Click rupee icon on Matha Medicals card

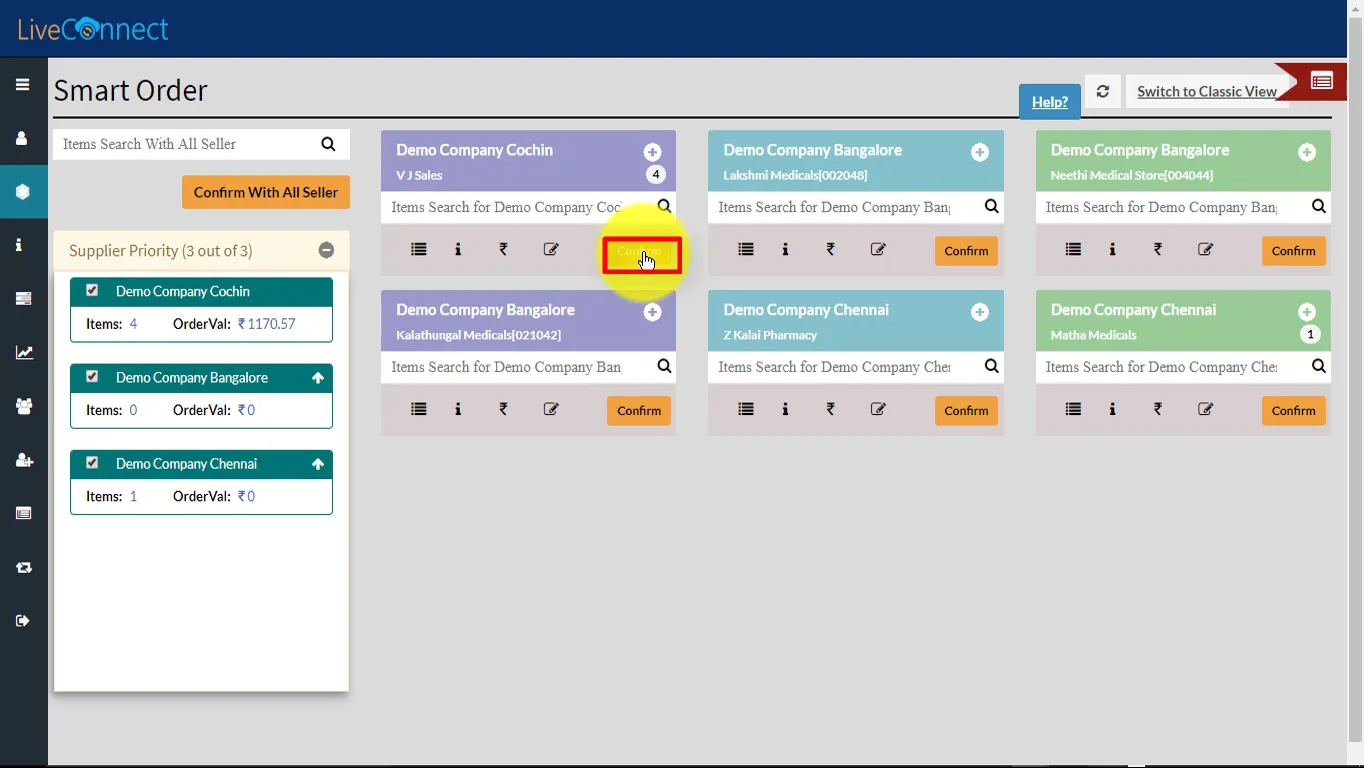(x=1158, y=409)
